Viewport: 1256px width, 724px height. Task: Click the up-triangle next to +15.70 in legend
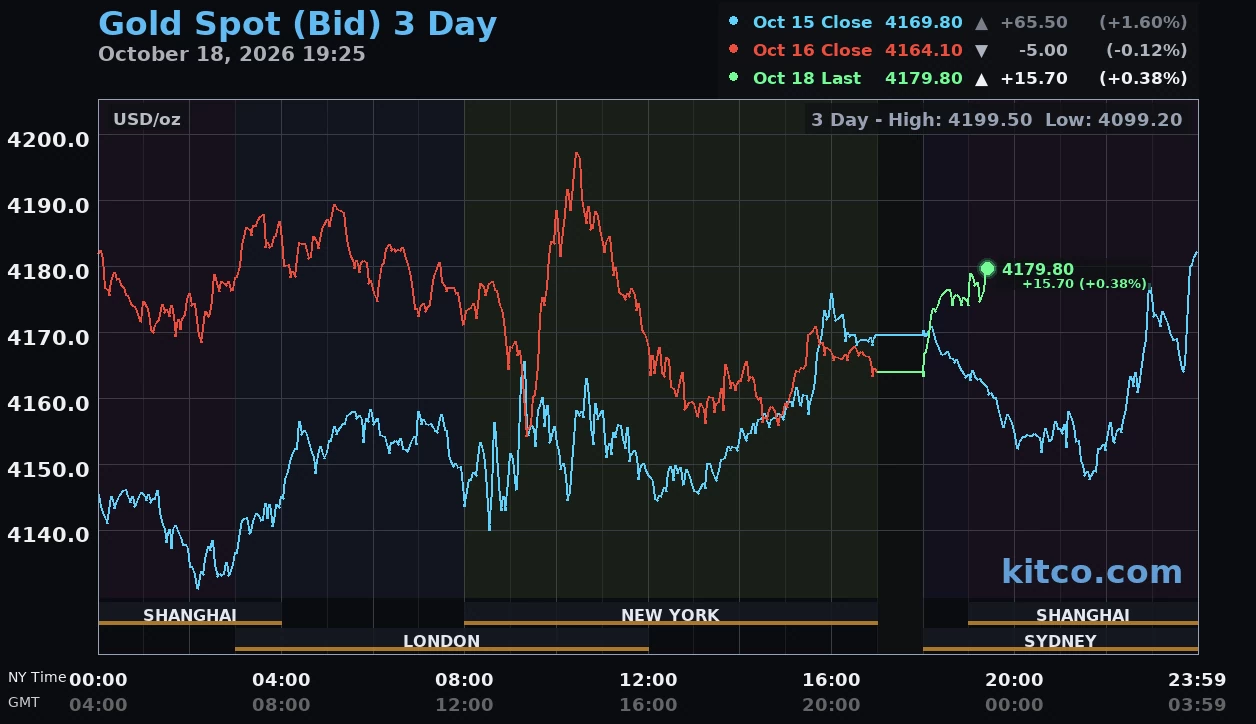pos(981,78)
